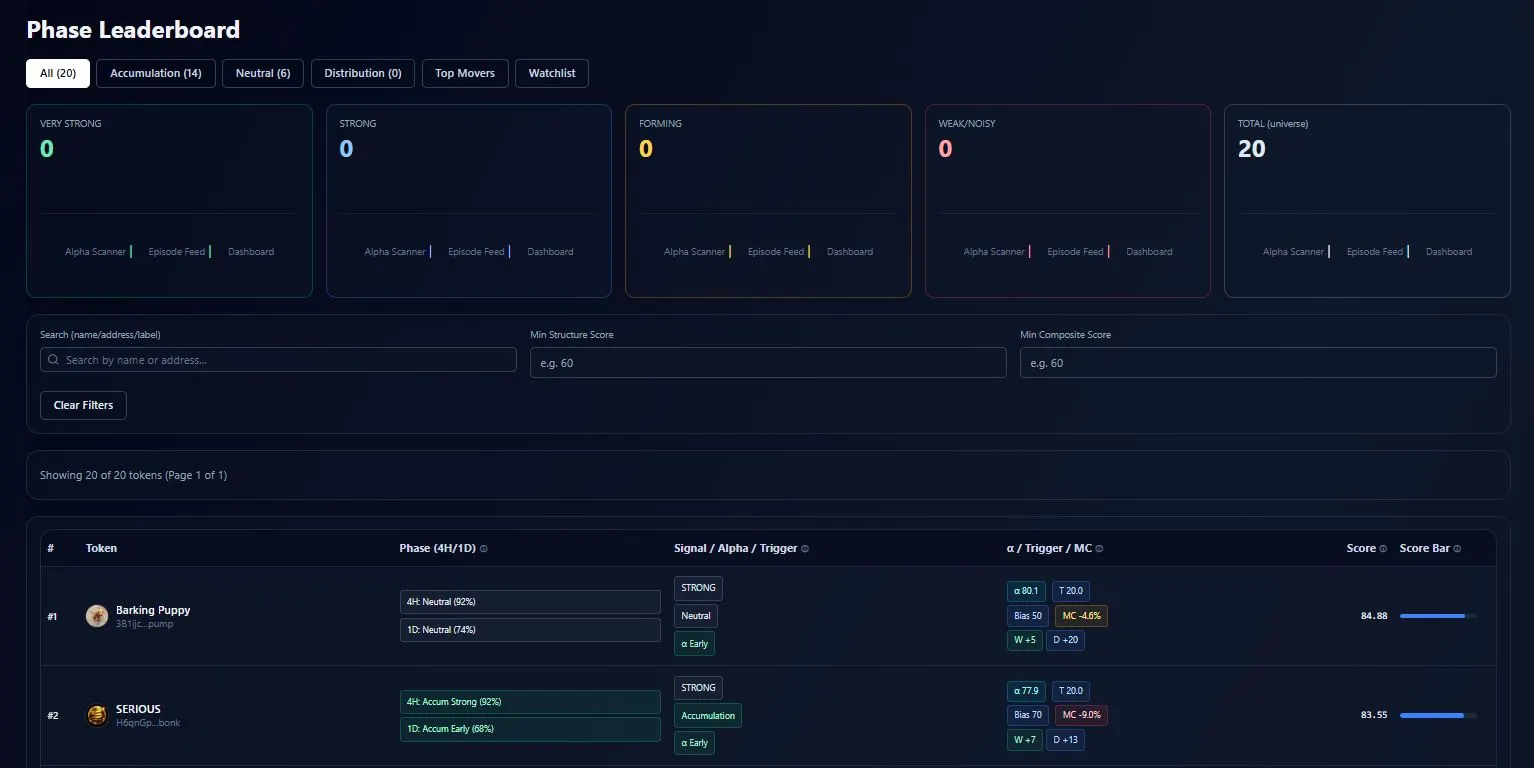The height and width of the screenshot is (768, 1534).
Task: Click the info icon next to Signal / Alpha / Trigger
Action: [805, 548]
